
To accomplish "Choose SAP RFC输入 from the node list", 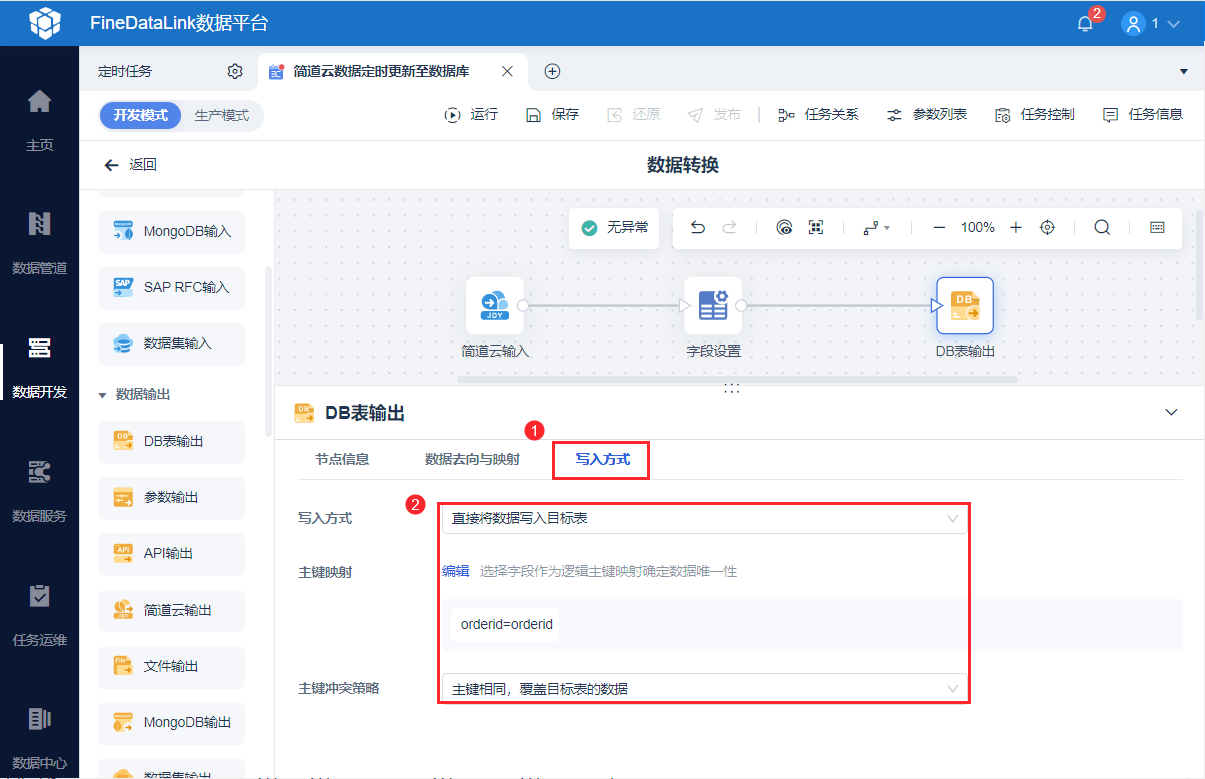I will [x=171, y=287].
